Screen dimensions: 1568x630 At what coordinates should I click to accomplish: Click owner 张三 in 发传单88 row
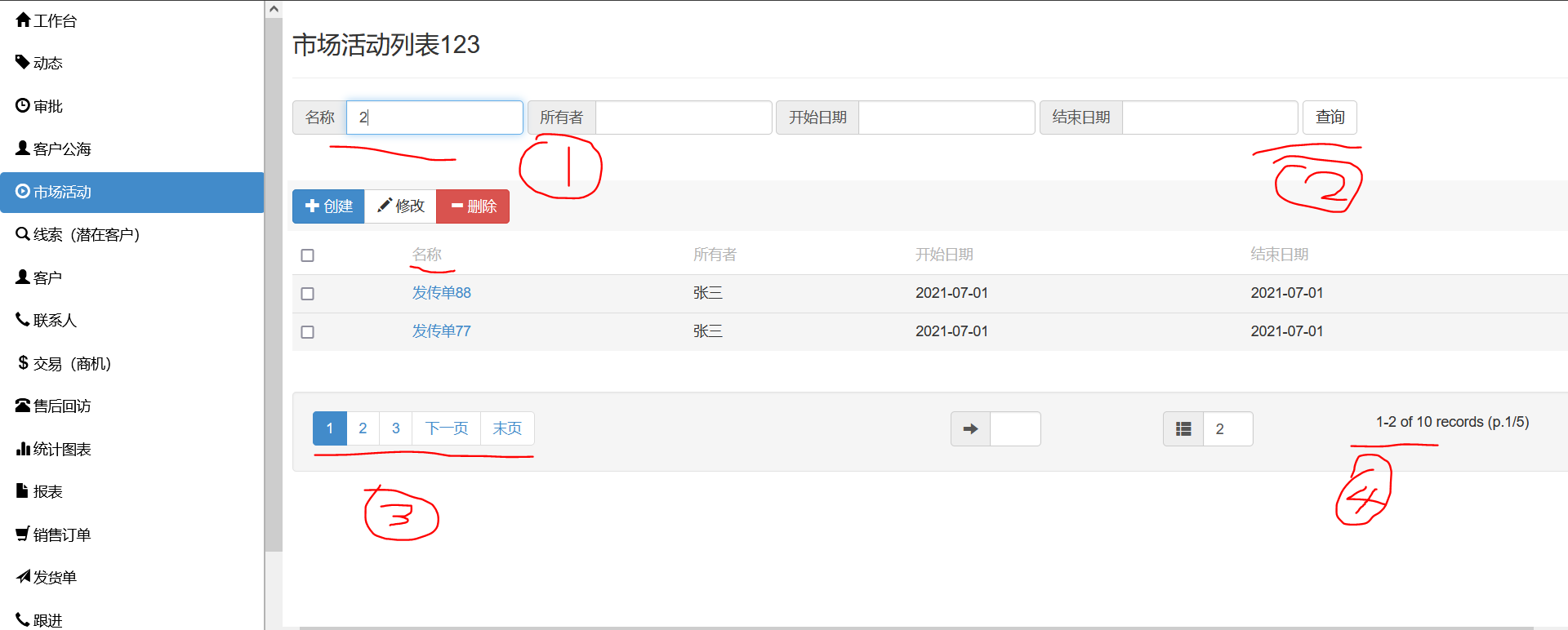coord(707,293)
